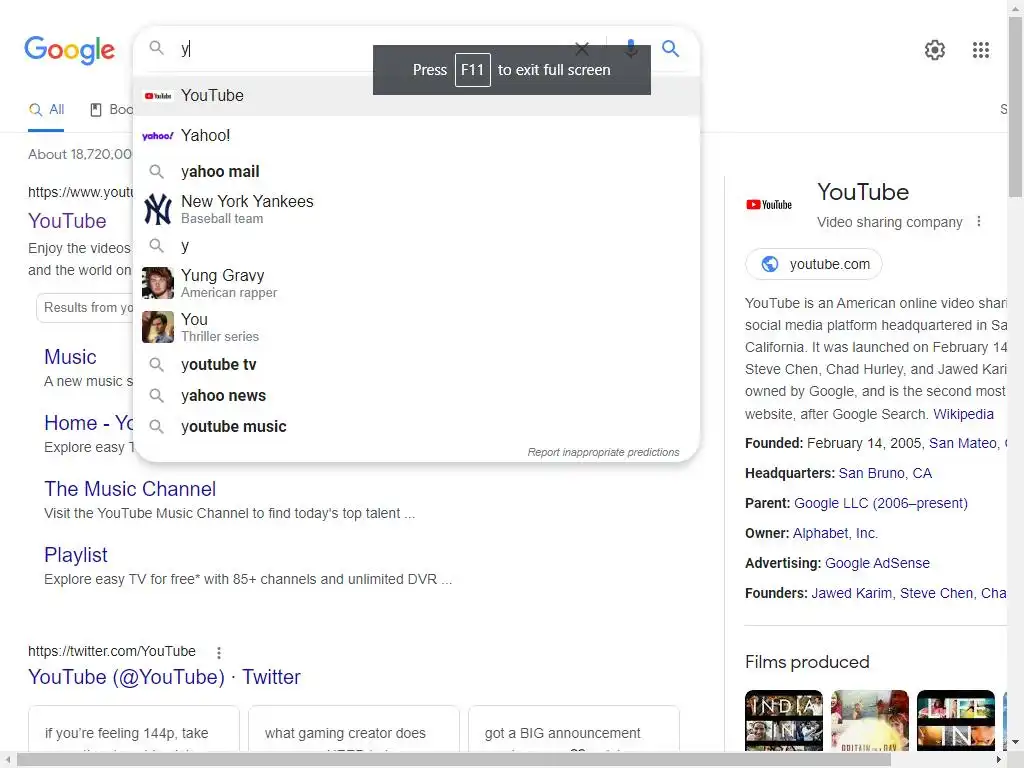Click the vertical scrollbar thumb

(x=1016, y=106)
